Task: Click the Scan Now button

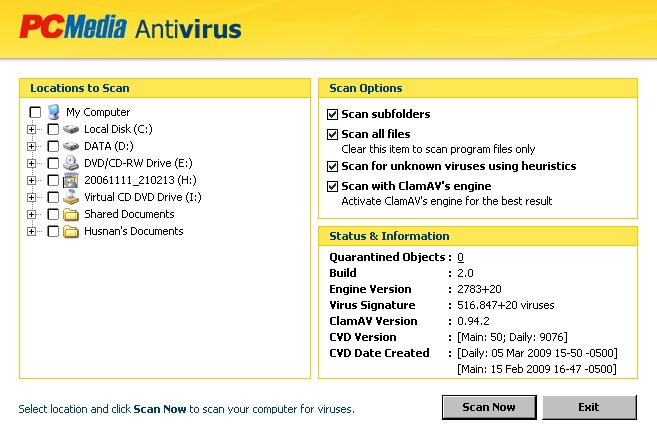Action: 489,407
